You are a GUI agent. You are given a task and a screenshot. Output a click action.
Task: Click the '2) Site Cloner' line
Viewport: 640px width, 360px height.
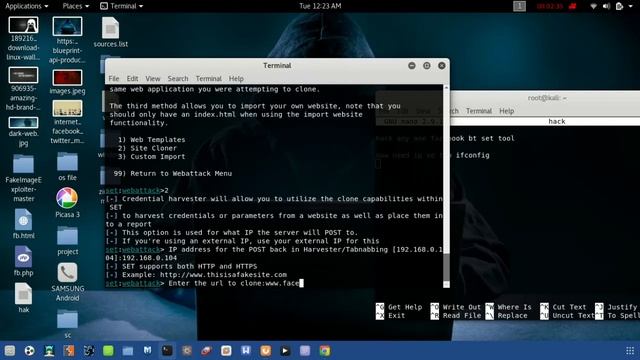147,148
